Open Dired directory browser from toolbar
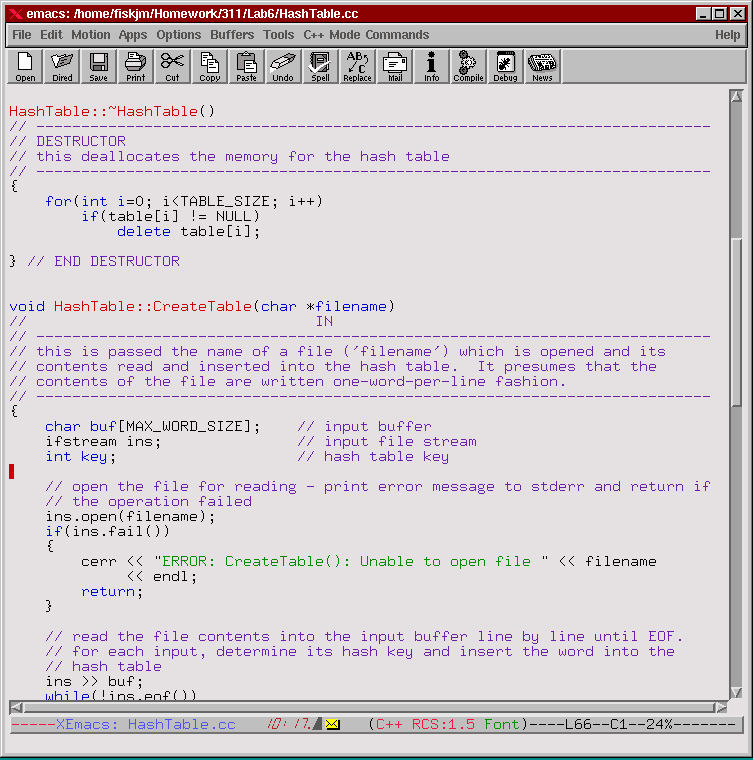Screen dimensions: 753x760 [x=62, y=66]
